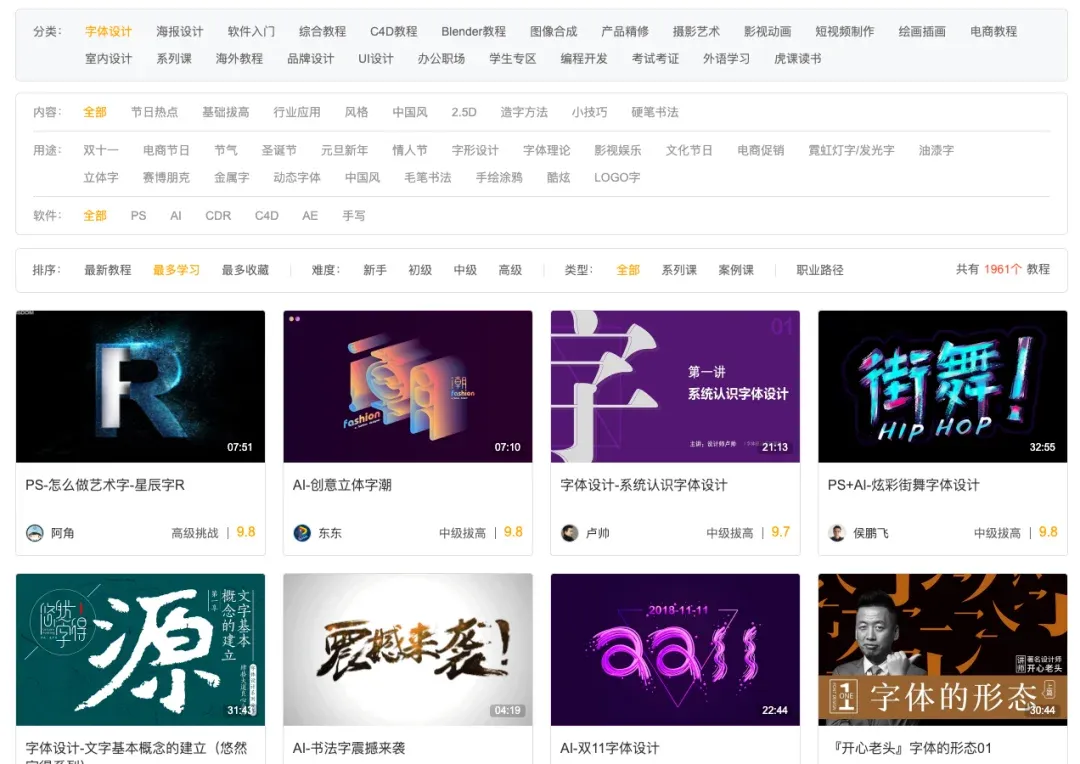Screen dimensions: 1080x764
Task: Filter software by AI
Action: click(x=176, y=216)
